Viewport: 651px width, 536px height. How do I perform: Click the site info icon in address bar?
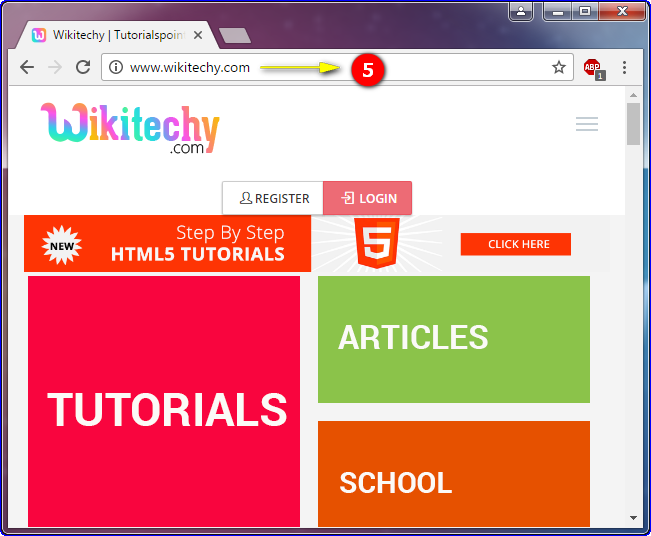click(x=116, y=68)
